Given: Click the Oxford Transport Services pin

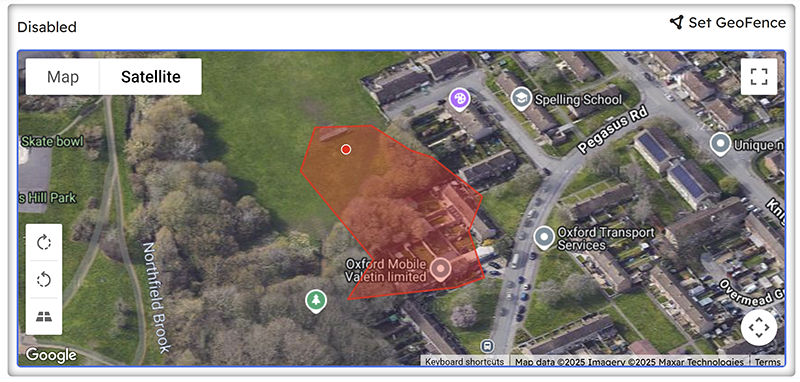Looking at the screenshot, I should (544, 238).
